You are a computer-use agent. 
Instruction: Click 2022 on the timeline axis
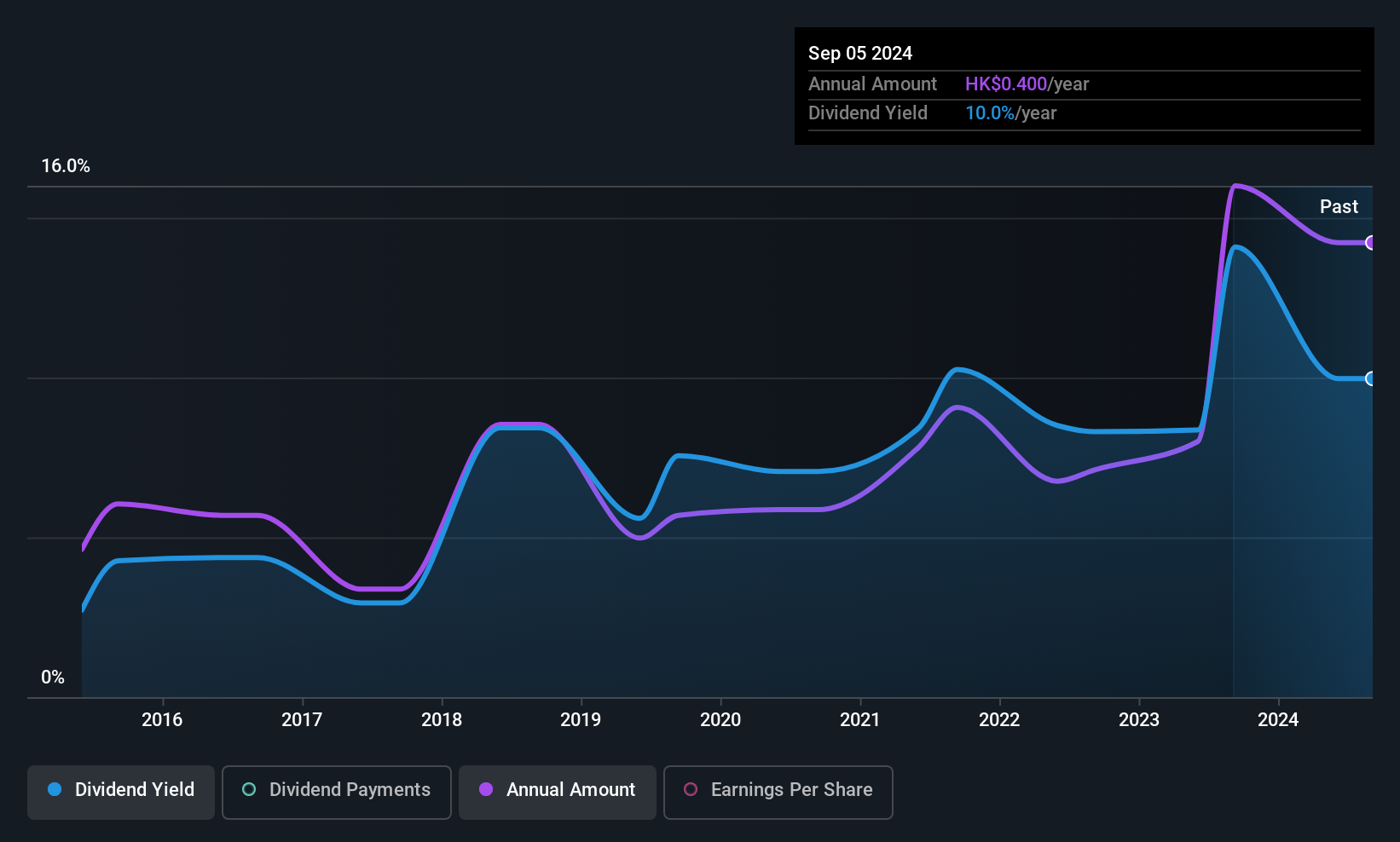click(999, 720)
